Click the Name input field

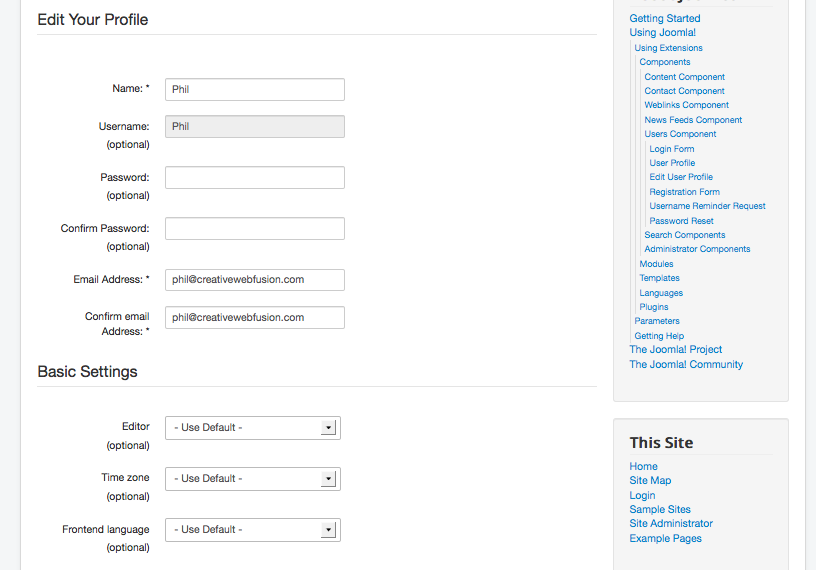coord(255,90)
